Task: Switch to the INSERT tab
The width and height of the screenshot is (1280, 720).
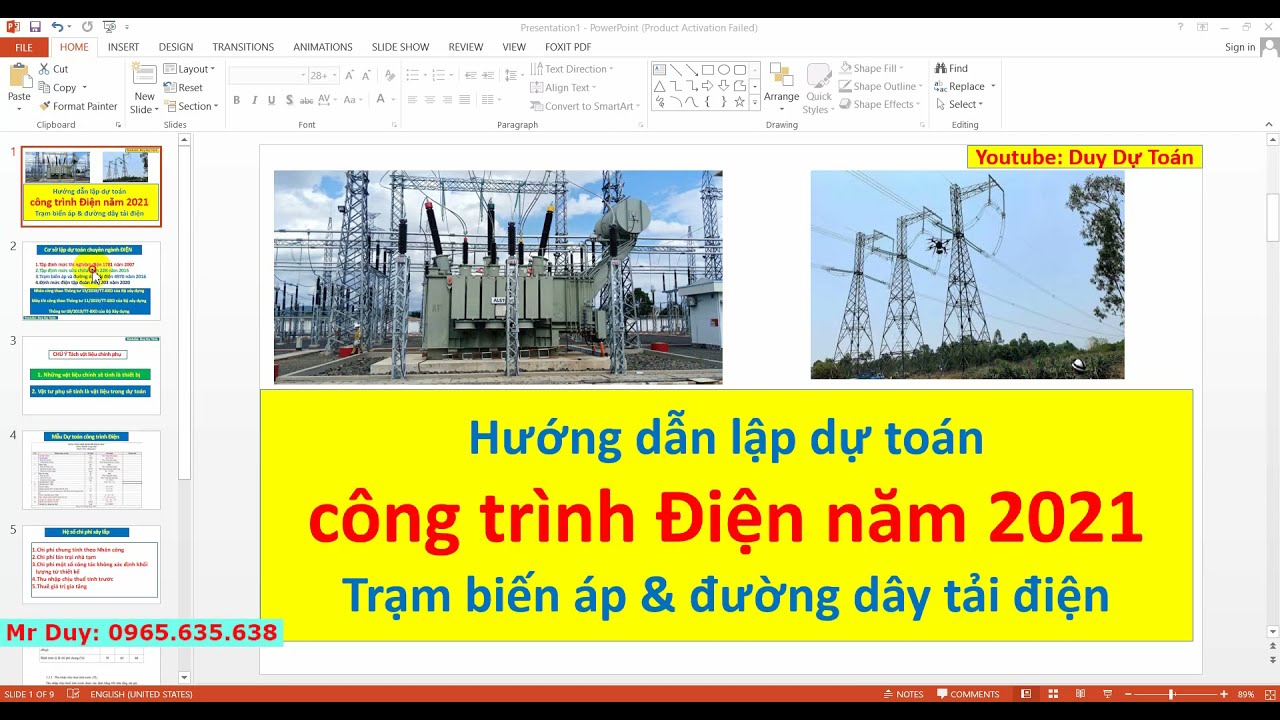Action: 123,47
